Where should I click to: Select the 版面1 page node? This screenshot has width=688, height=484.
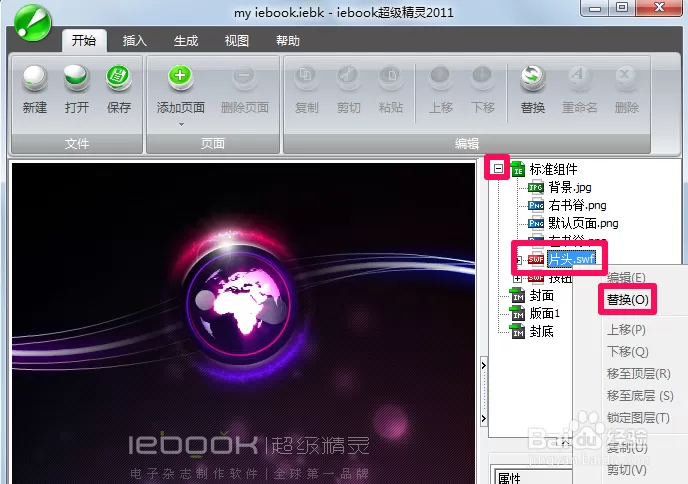coord(545,313)
